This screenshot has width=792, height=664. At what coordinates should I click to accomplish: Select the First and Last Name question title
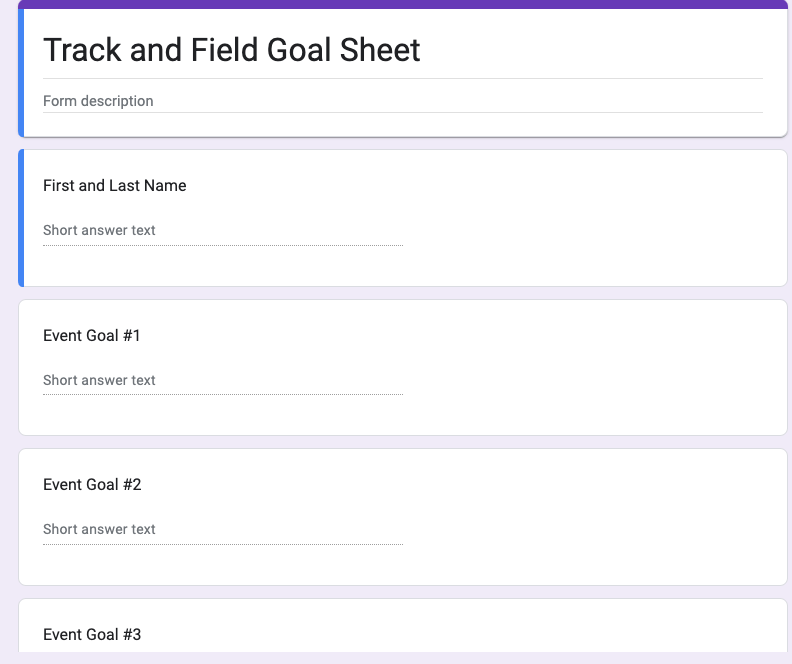[114, 186]
